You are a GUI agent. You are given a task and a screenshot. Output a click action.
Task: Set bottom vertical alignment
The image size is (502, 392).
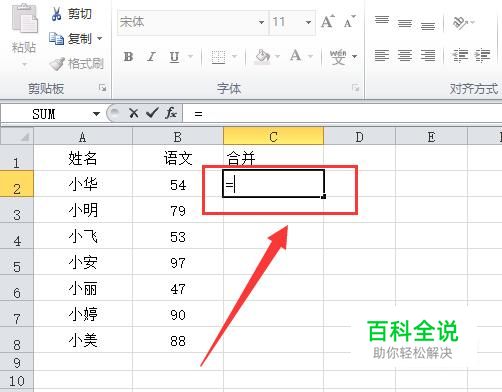tap(428, 25)
